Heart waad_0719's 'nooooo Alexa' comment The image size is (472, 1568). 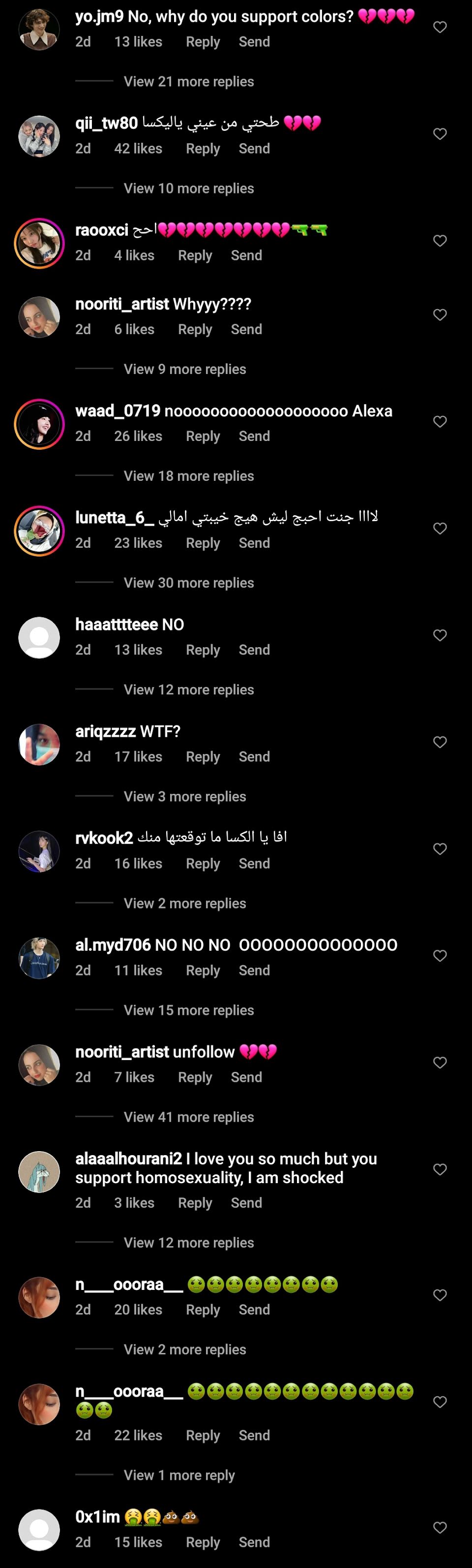coord(440,421)
